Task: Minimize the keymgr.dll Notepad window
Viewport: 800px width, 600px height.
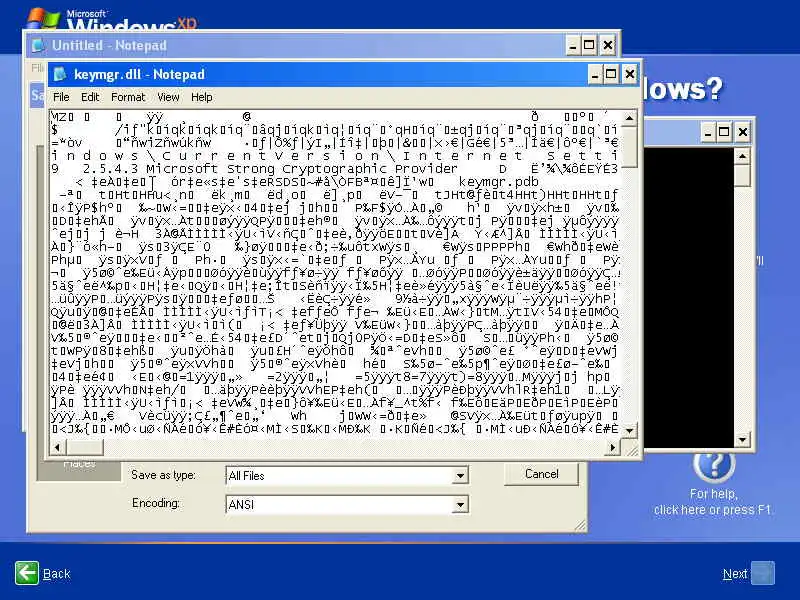Action: (594, 74)
